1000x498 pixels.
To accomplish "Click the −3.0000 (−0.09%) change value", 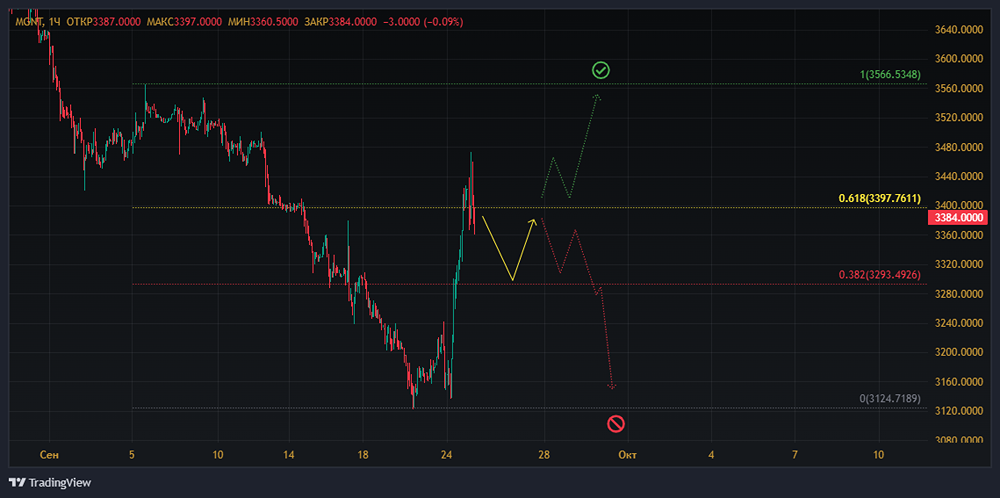I will click(423, 22).
